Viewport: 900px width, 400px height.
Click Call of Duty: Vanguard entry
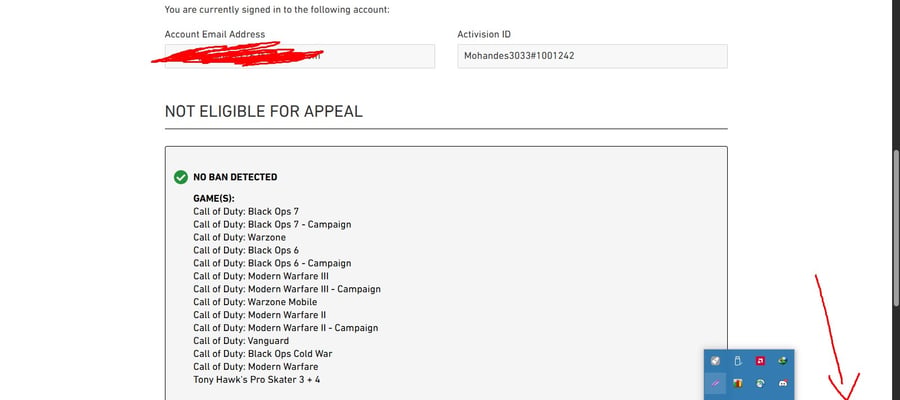pyautogui.click(x=241, y=341)
